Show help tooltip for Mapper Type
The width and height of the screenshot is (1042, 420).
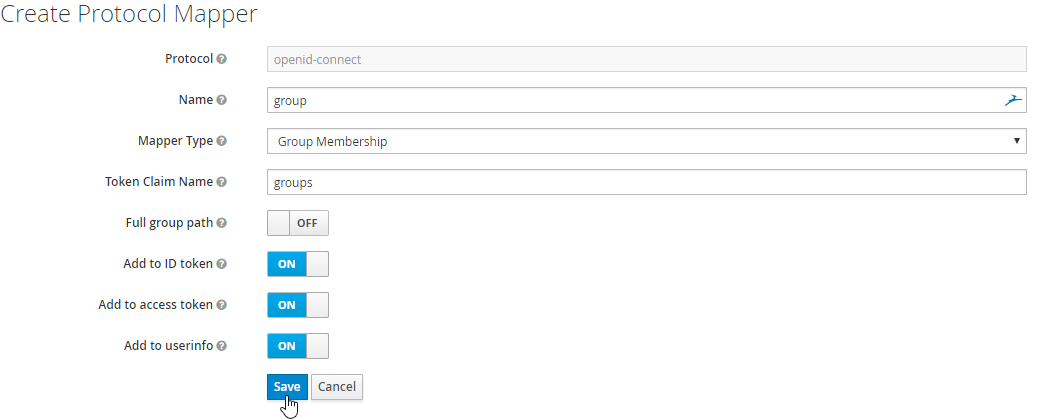pos(222,141)
